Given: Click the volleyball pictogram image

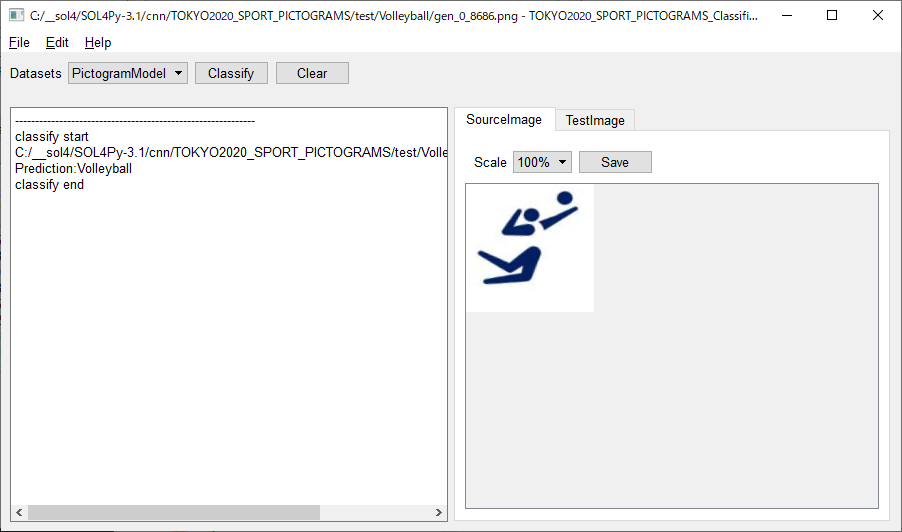Looking at the screenshot, I should click(530, 248).
